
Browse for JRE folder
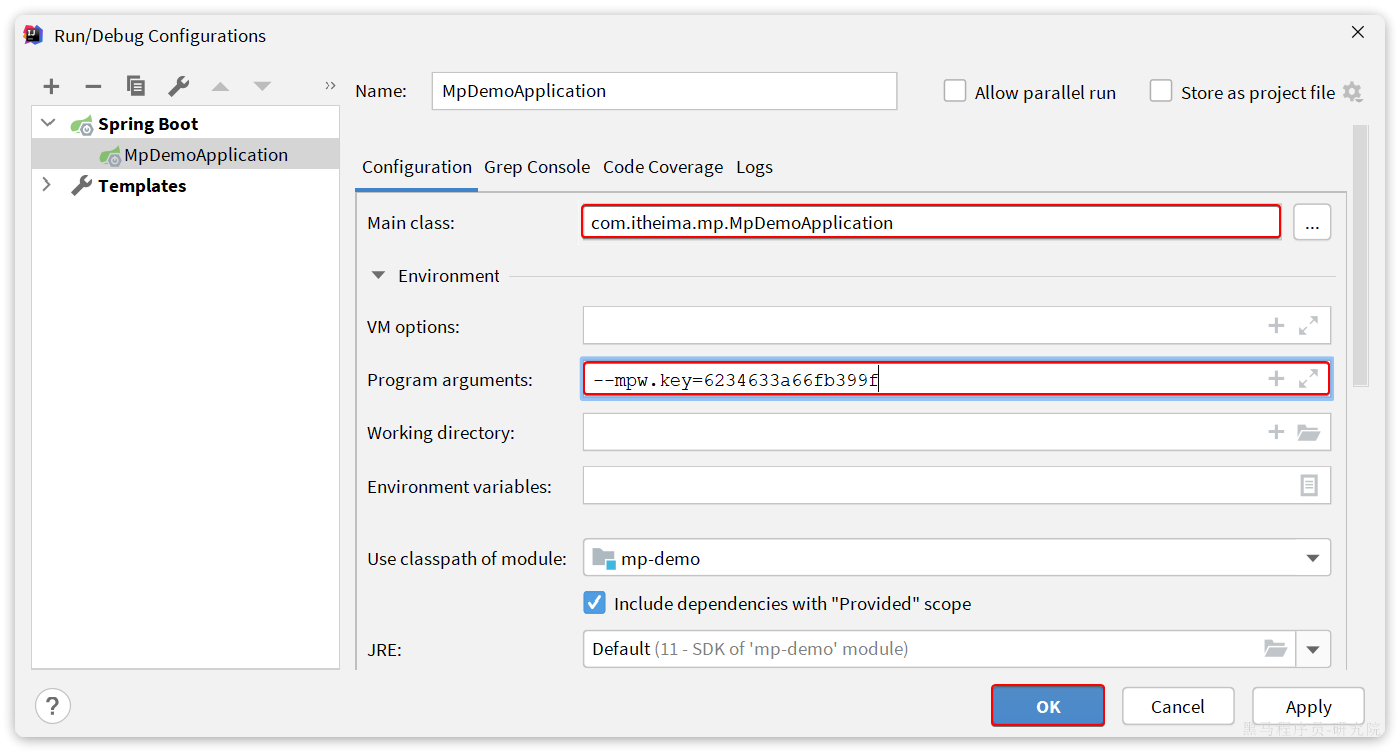[x=1275, y=649]
